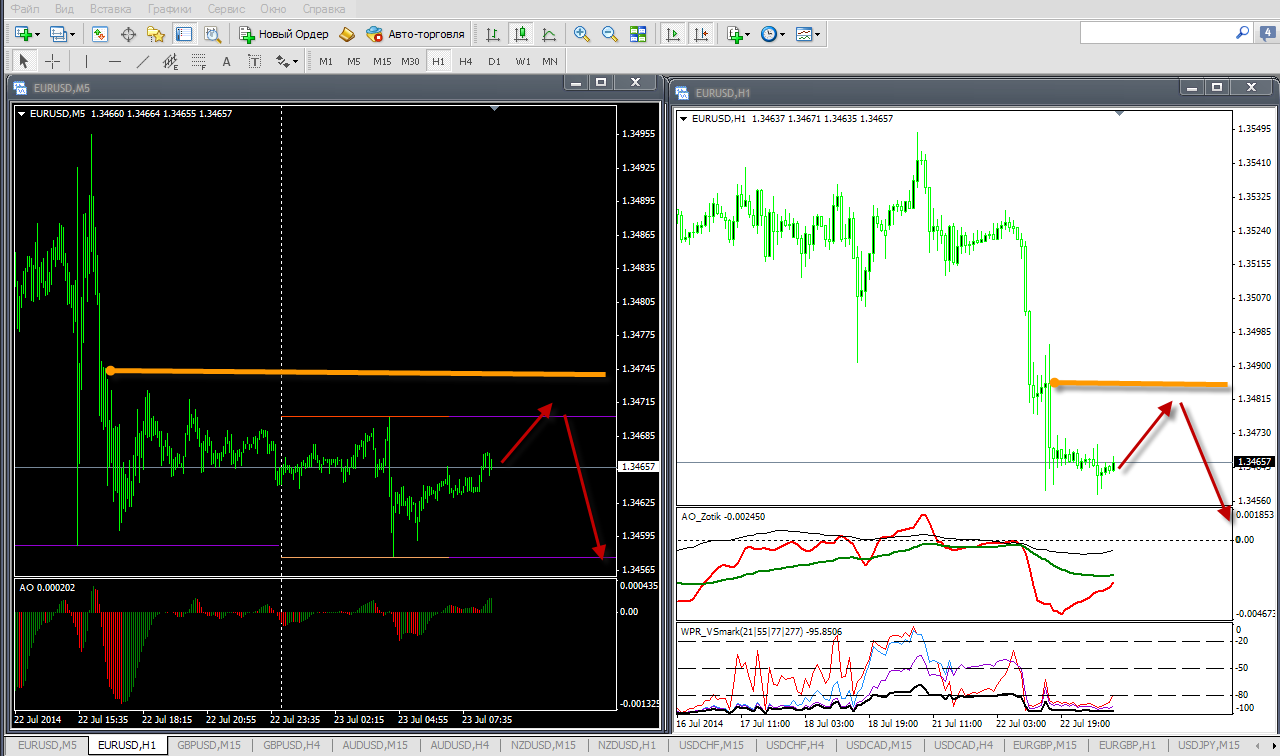Open the Navigator folder-star icon
Screen dimensions: 1280x756
pyautogui.click(x=156, y=34)
